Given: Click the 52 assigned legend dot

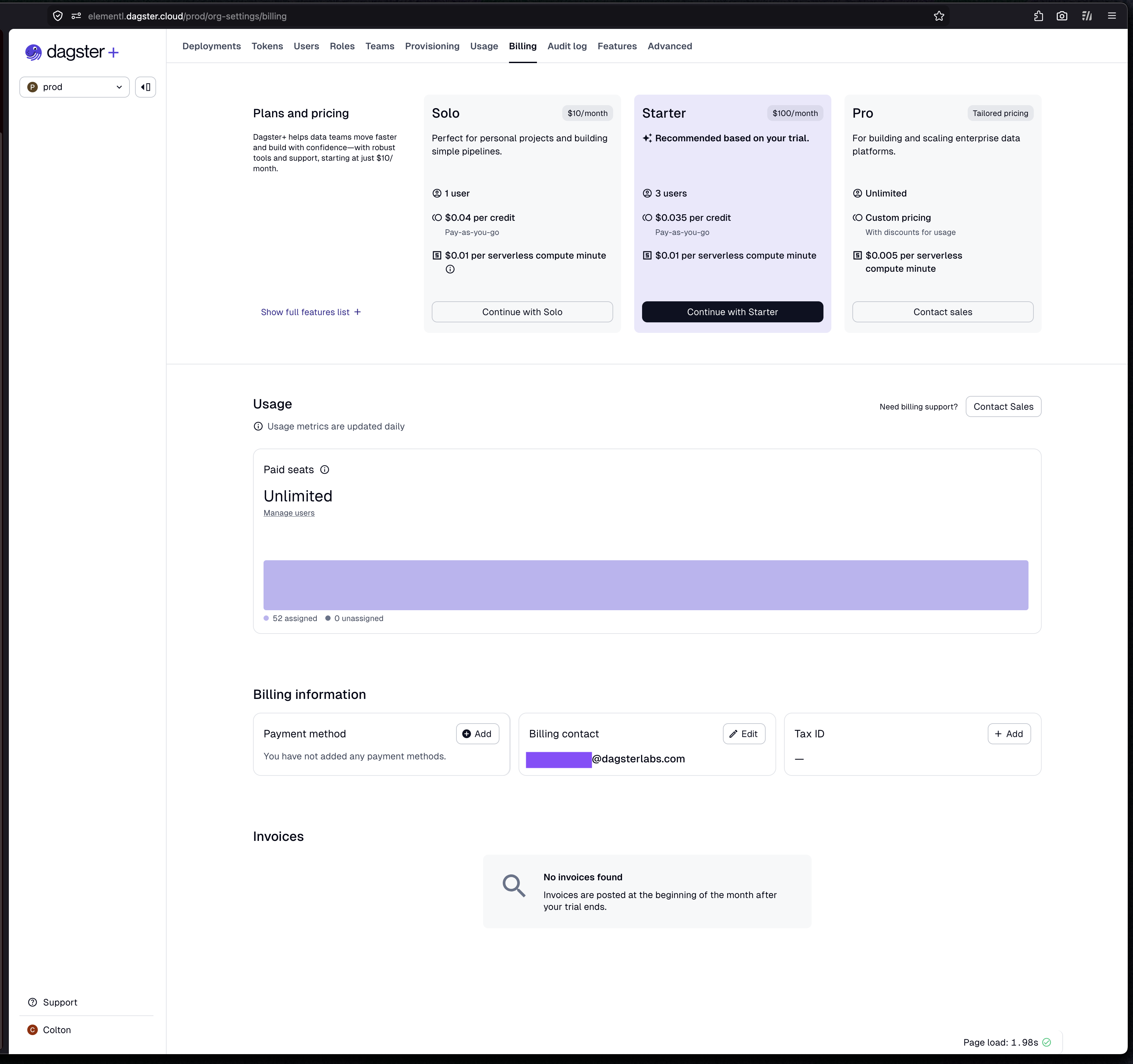Looking at the screenshot, I should 266,618.
